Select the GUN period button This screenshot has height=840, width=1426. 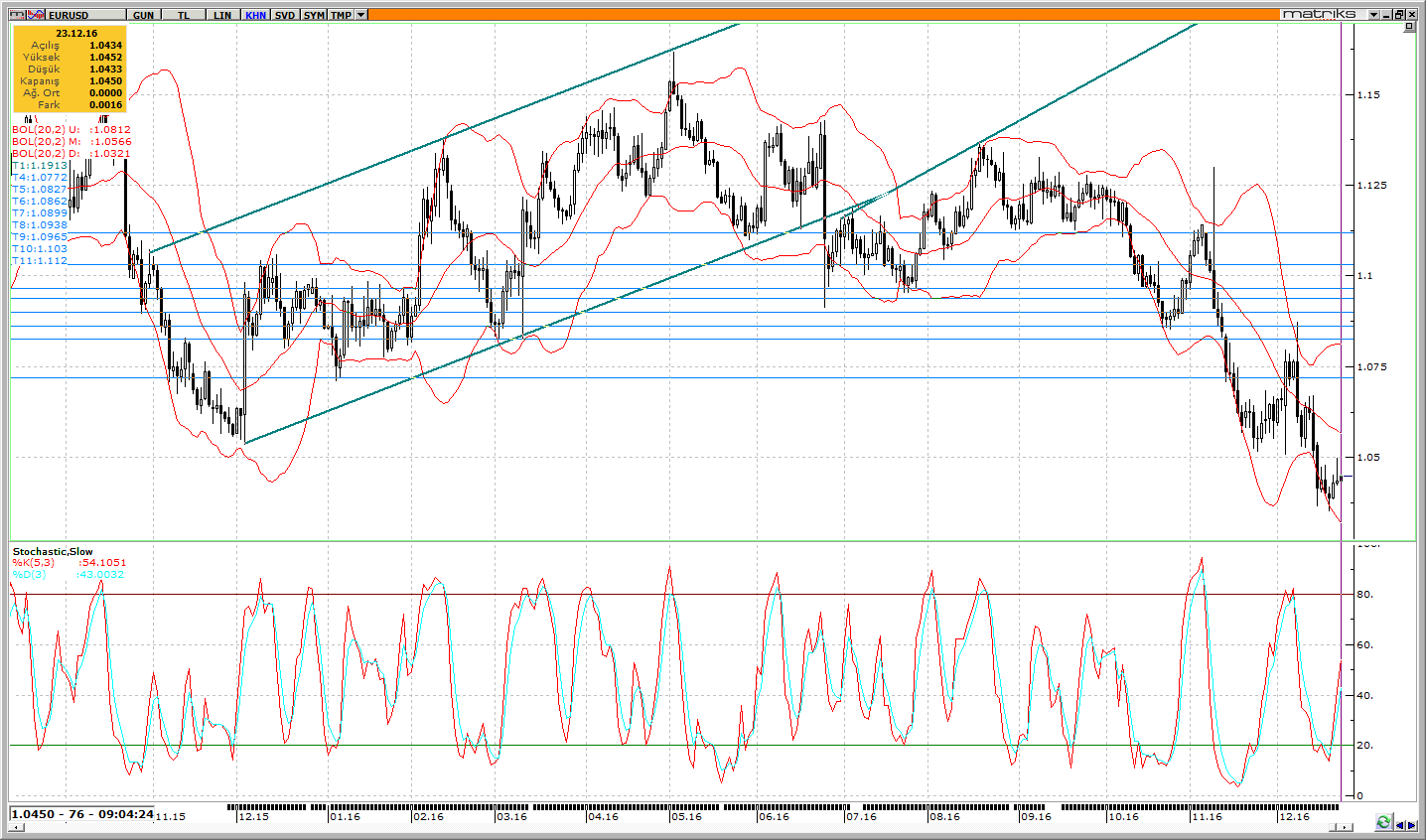(x=144, y=15)
